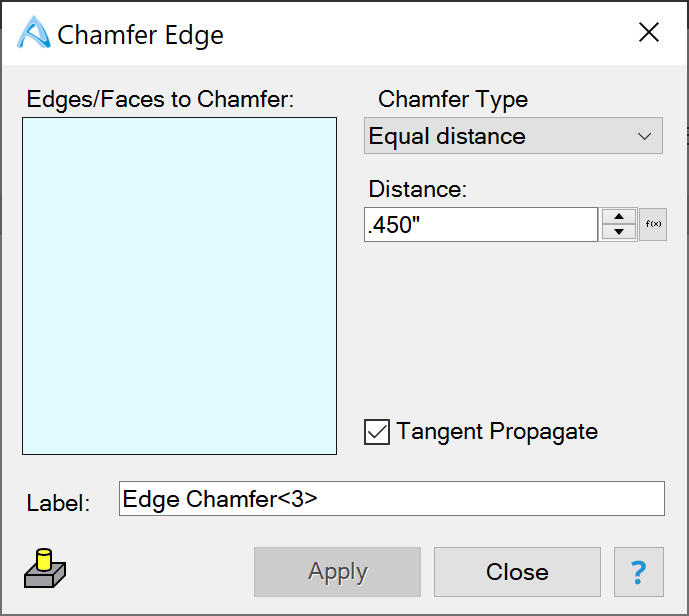
Task: Click the Distance value field
Action: [480, 225]
